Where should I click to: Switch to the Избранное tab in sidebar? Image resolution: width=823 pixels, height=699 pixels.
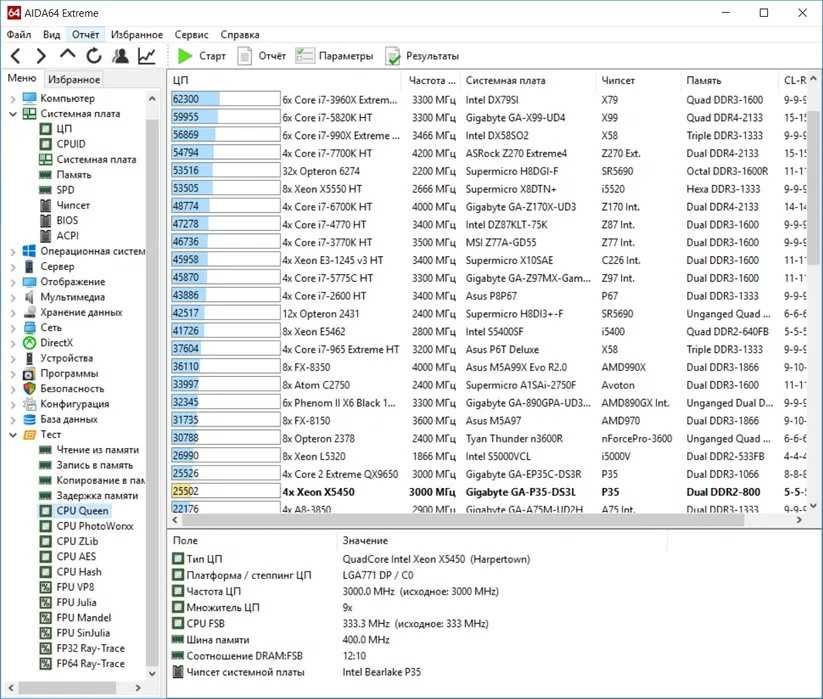(x=74, y=79)
